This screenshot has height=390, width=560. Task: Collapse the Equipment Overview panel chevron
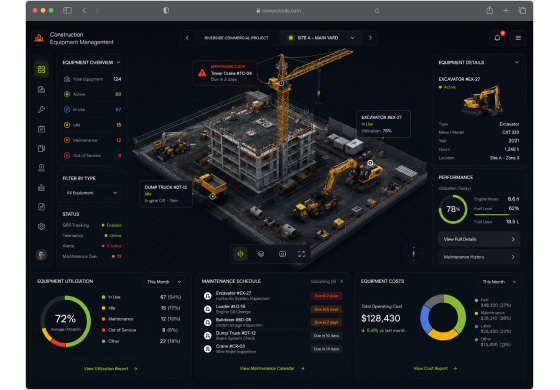tap(119, 62)
